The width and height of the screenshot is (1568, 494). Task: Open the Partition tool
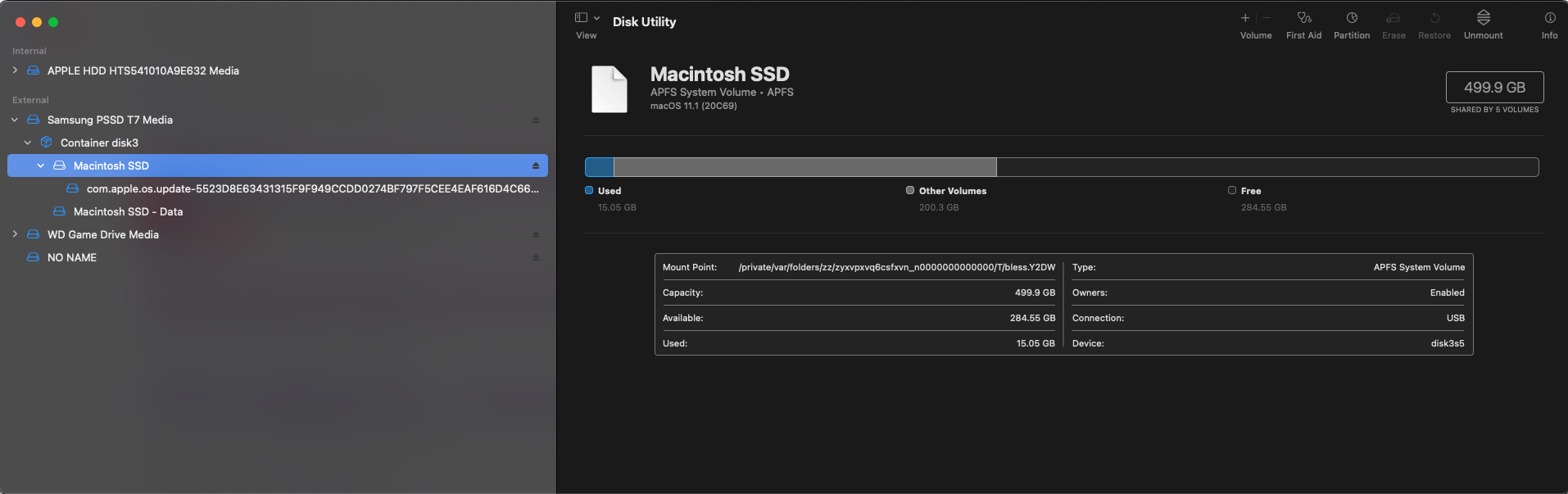click(x=1352, y=18)
